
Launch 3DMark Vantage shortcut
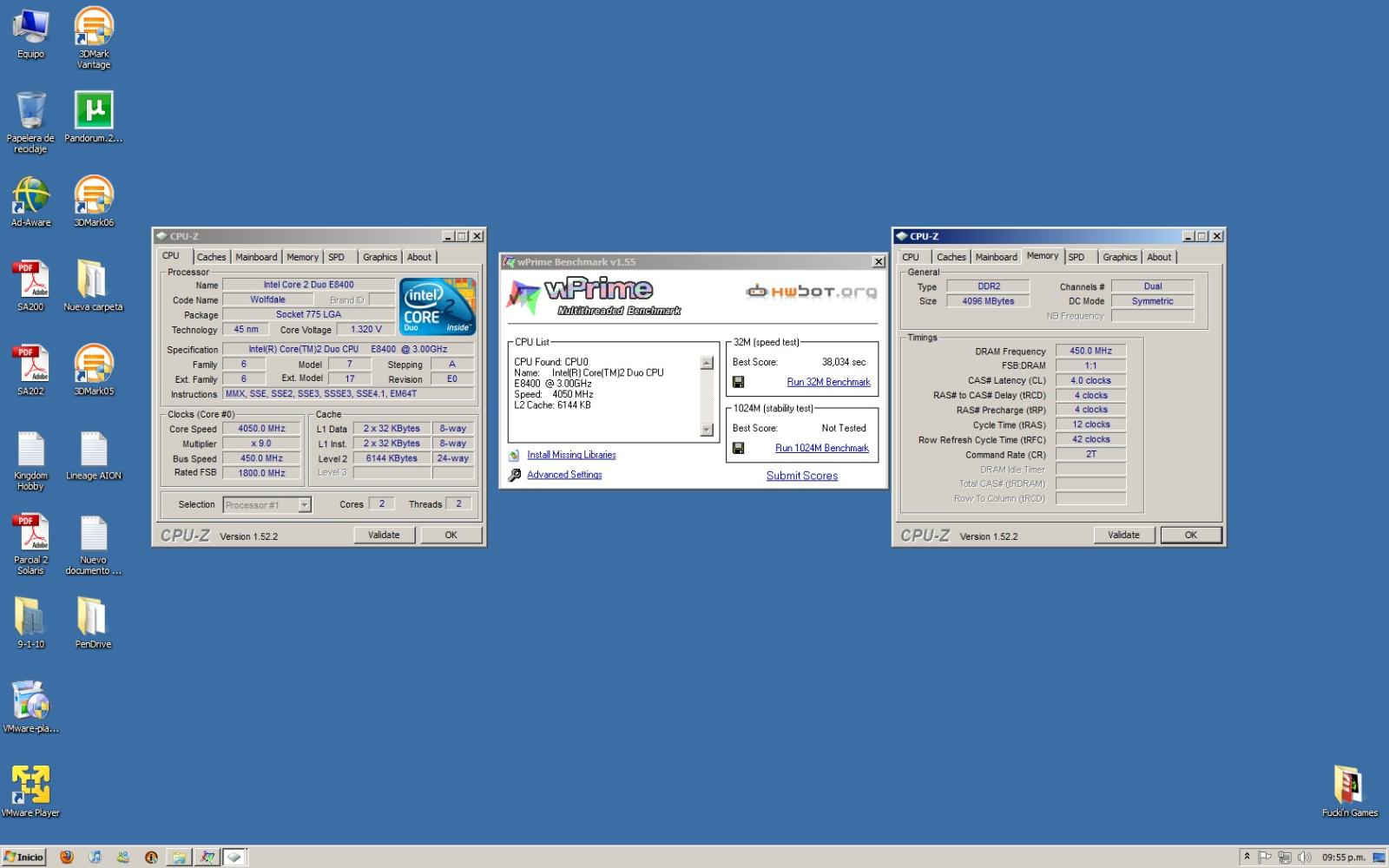[93, 36]
